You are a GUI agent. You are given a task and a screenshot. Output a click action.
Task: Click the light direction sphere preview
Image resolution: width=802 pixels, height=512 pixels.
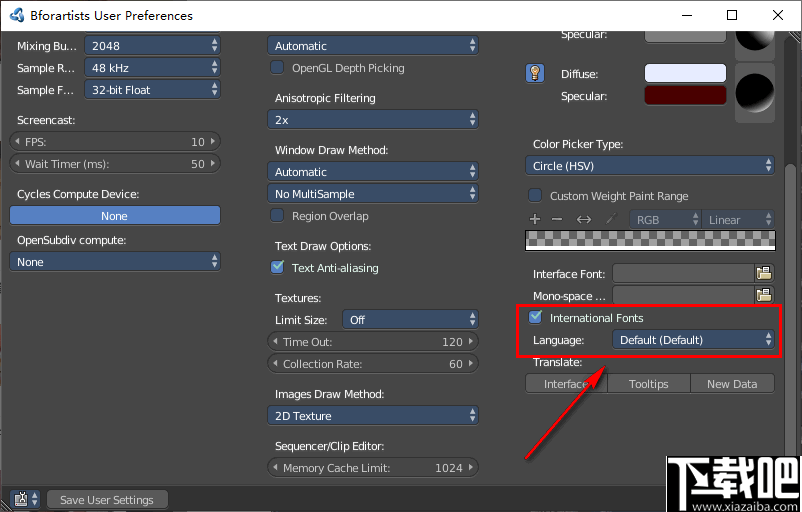tap(754, 92)
